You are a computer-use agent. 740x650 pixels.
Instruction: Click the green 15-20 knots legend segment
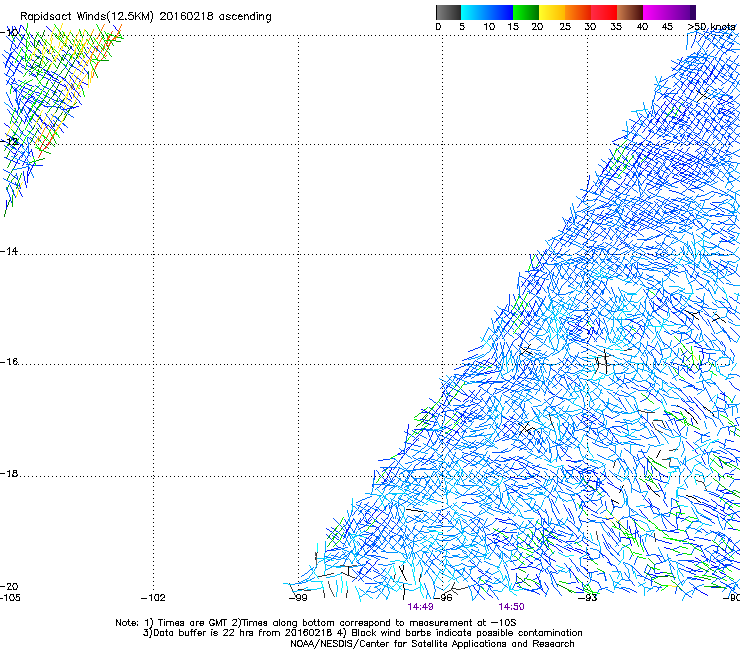pos(526,12)
